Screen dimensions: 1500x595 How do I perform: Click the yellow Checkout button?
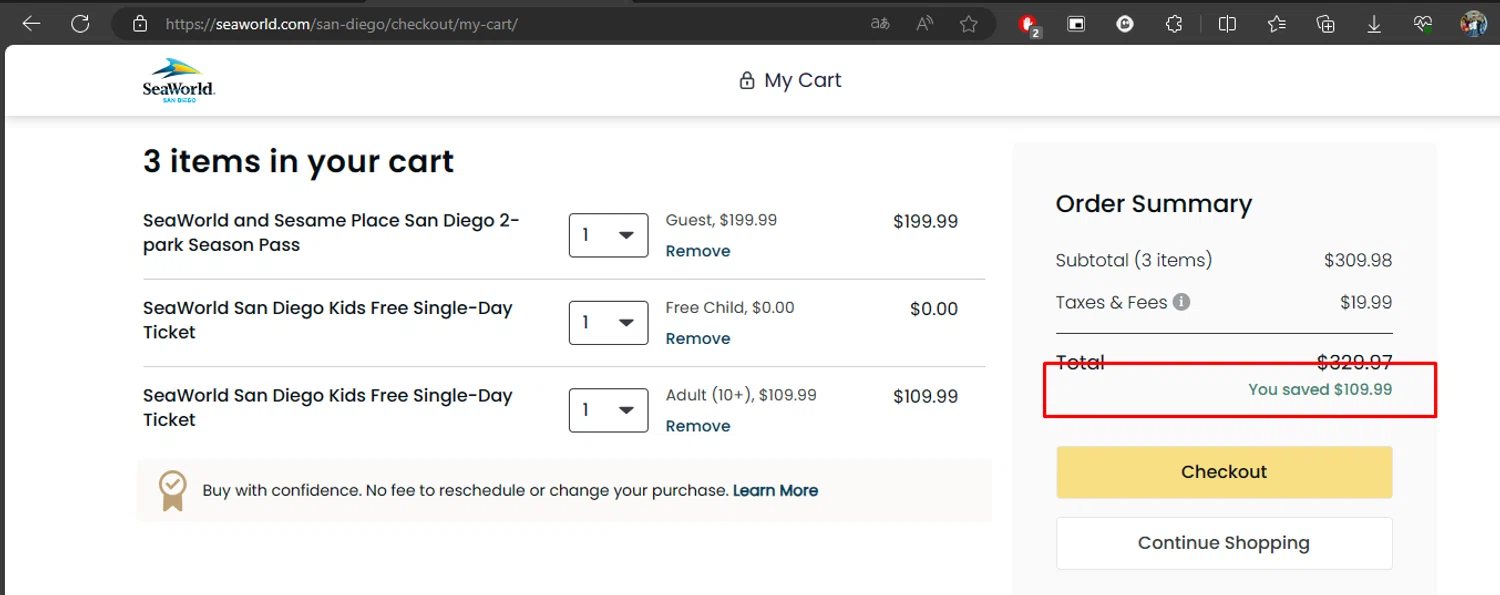click(x=1224, y=472)
